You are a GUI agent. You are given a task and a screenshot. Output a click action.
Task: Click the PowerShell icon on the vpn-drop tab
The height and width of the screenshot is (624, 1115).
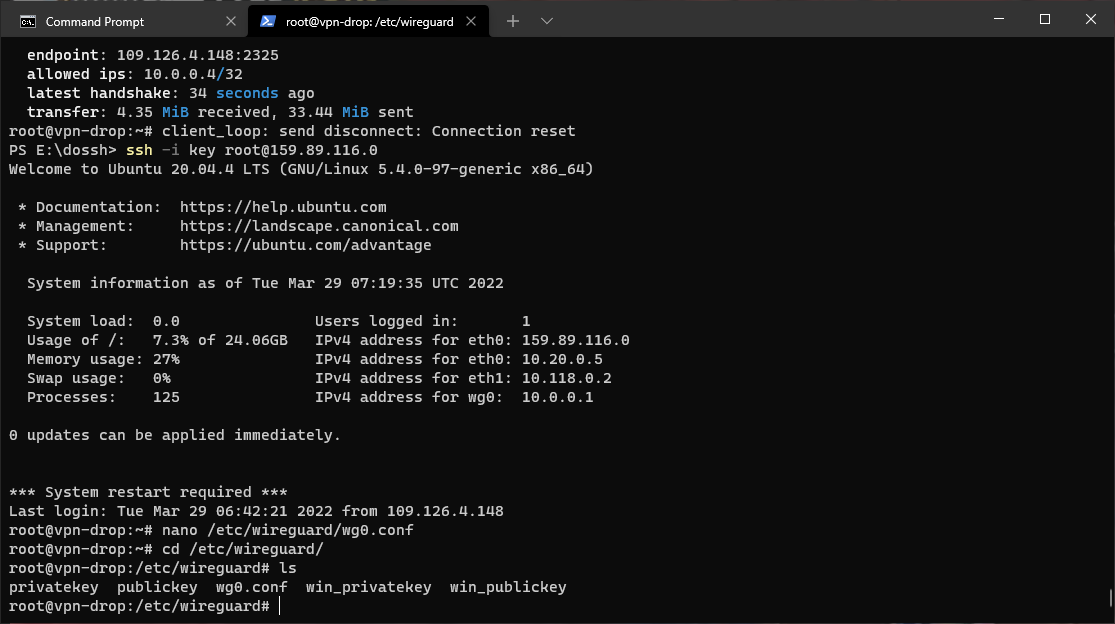pyautogui.click(x=266, y=20)
